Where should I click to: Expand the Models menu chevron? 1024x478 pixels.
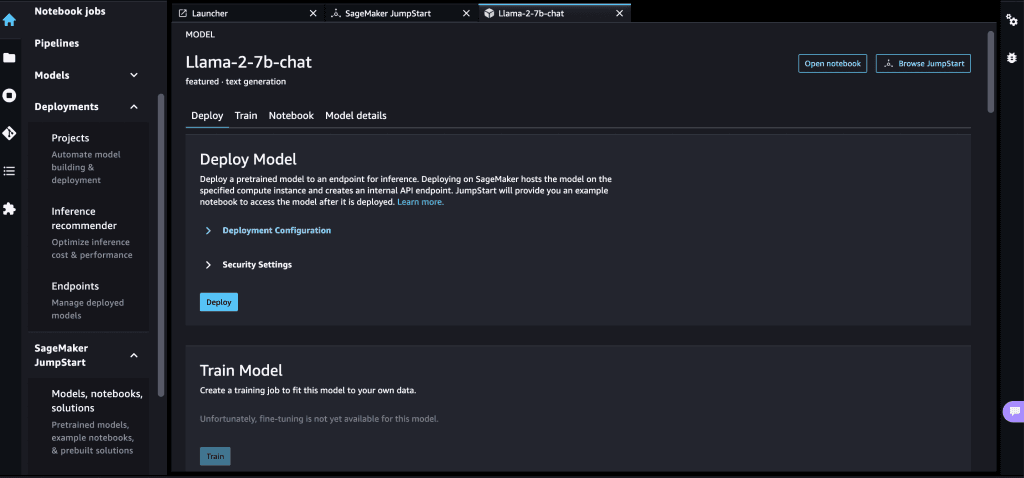tap(134, 75)
